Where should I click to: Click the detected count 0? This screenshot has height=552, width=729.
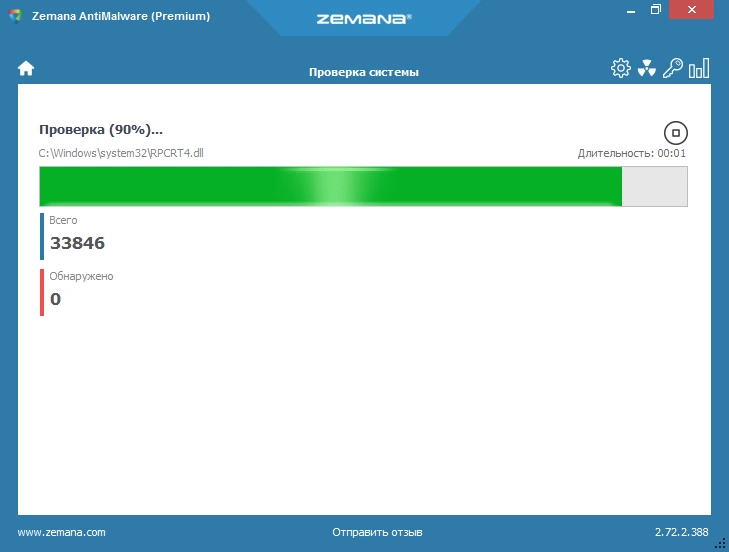click(55, 299)
